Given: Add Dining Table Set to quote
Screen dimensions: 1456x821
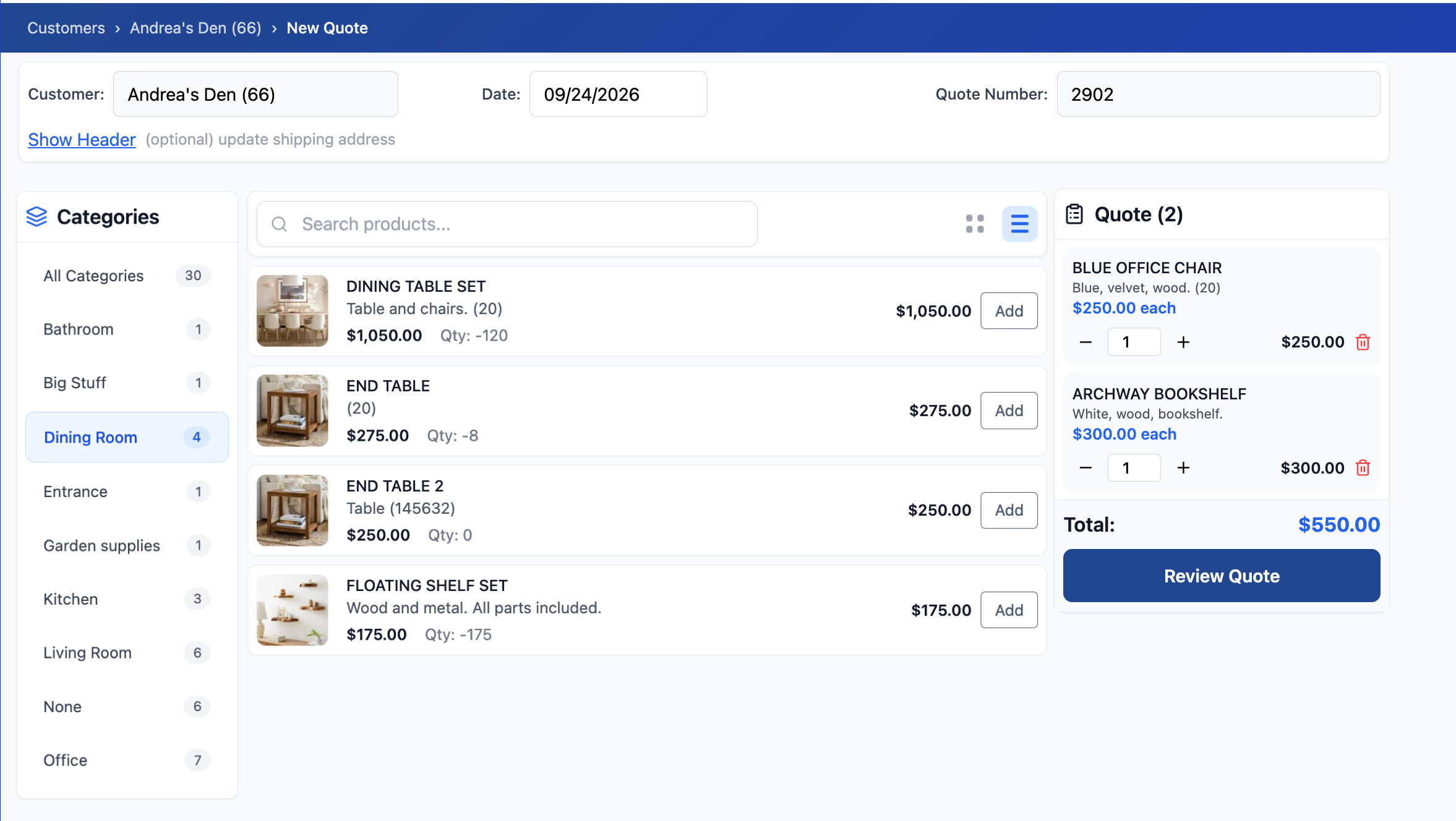Looking at the screenshot, I should coord(1009,311).
